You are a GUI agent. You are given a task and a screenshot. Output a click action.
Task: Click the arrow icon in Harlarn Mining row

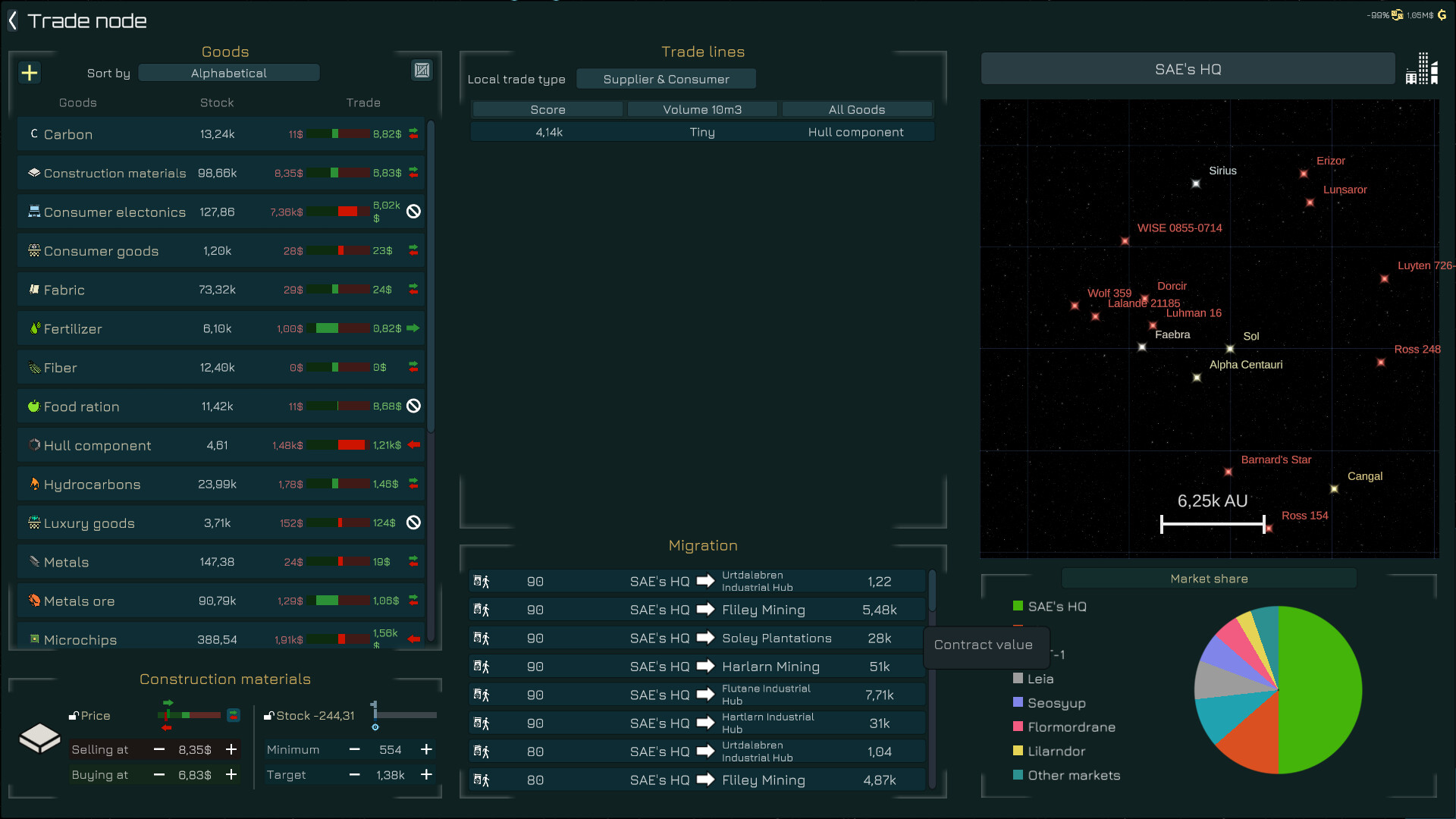click(705, 667)
